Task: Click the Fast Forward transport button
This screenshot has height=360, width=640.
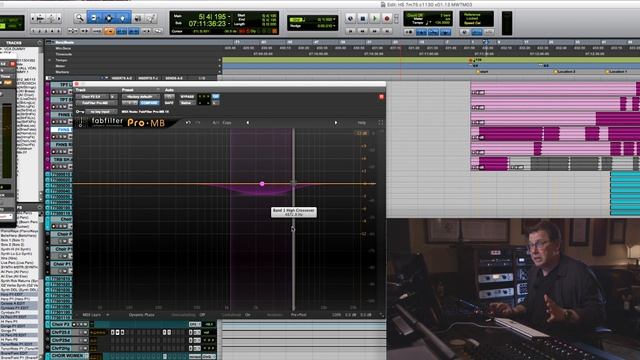Action: 375,31
